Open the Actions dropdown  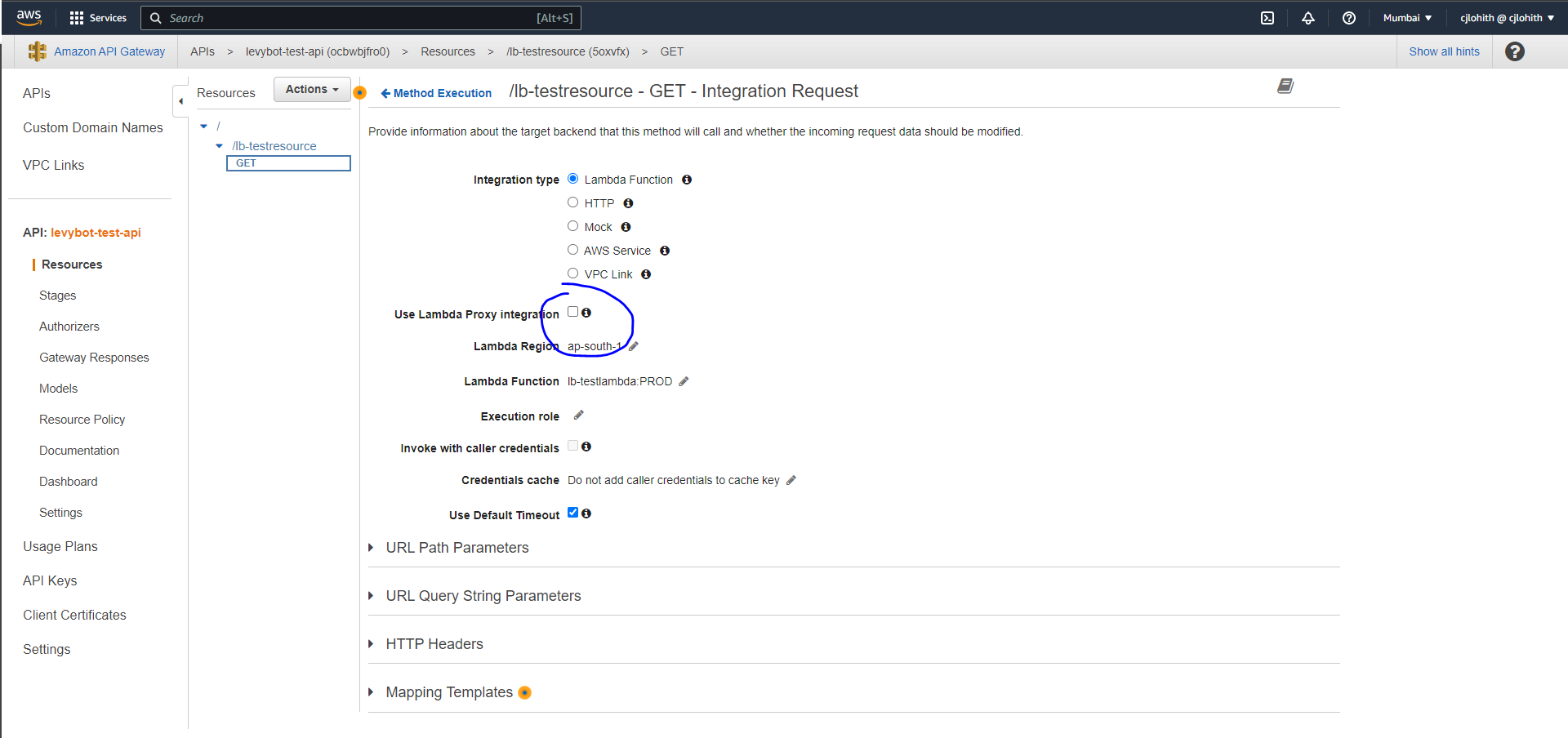pyautogui.click(x=312, y=89)
